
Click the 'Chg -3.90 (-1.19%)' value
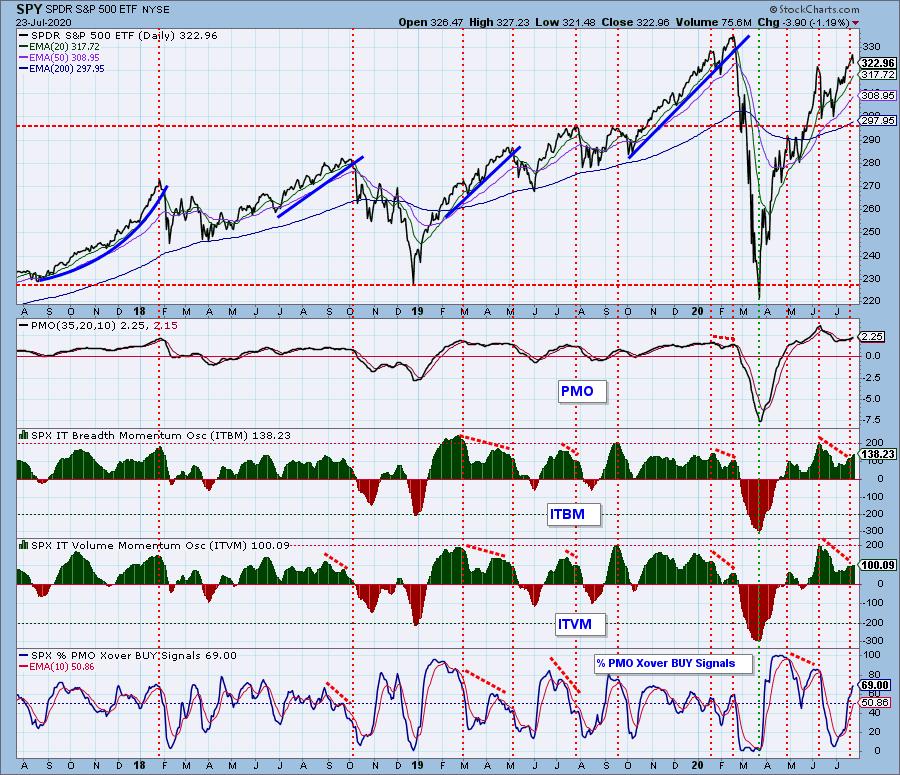pos(804,22)
